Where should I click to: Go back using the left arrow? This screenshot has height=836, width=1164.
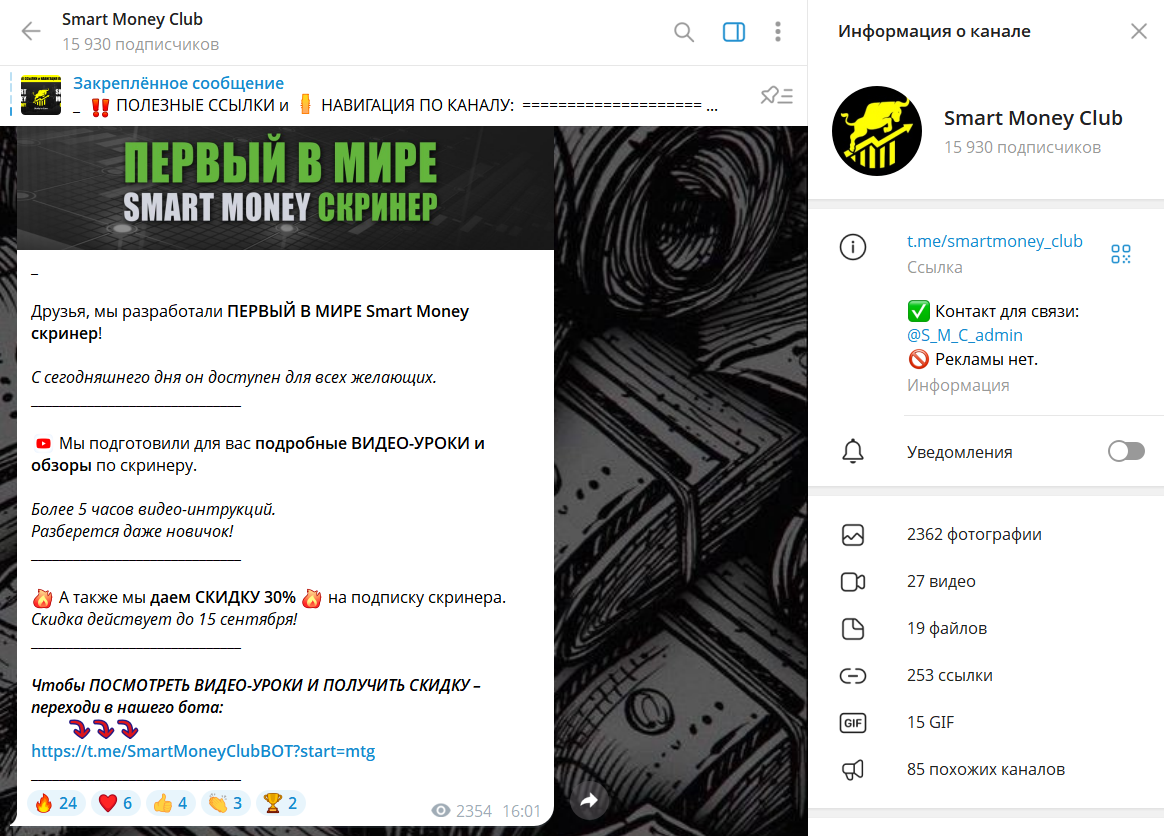(x=31, y=31)
